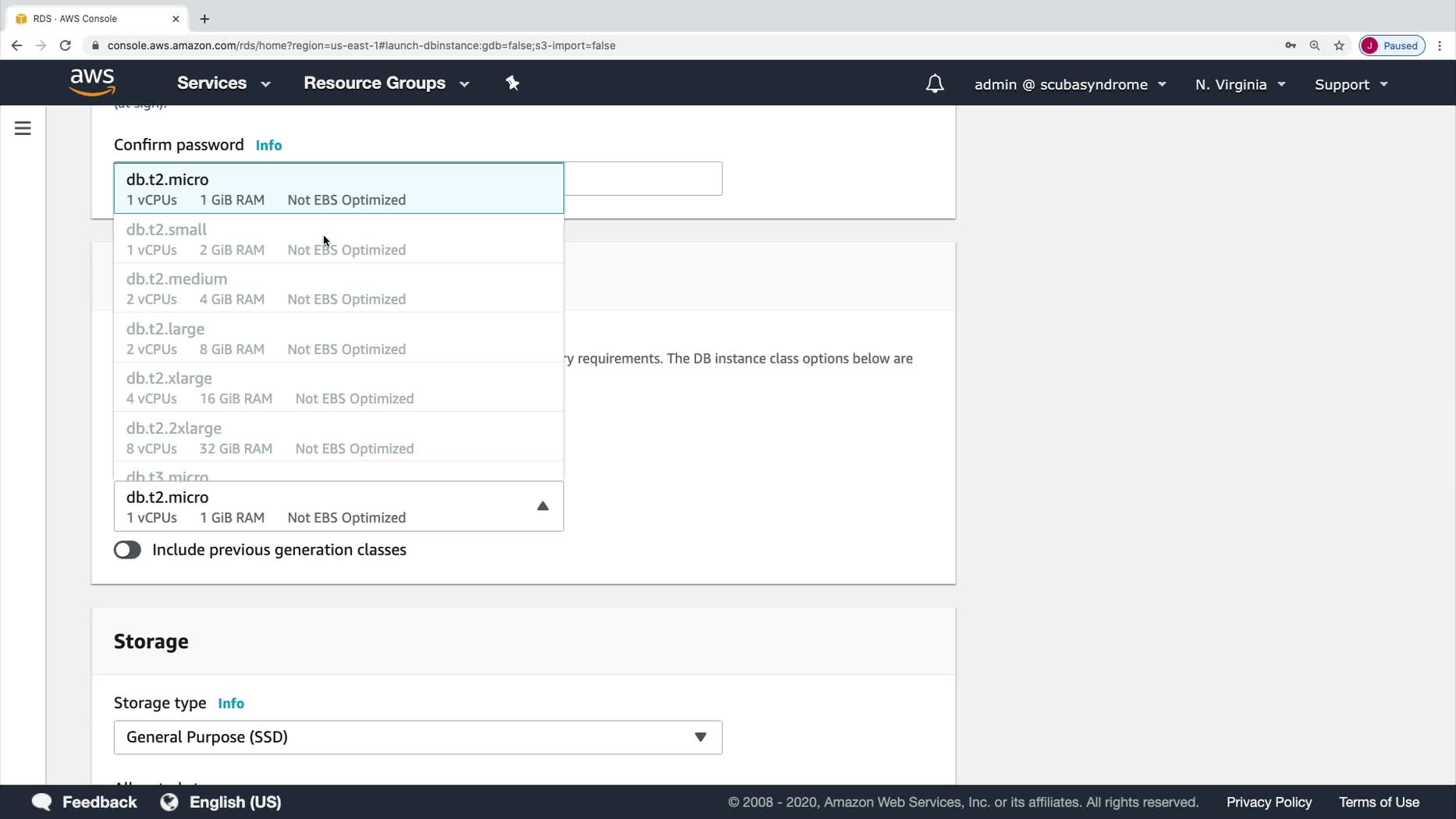Open the Storage type dropdown
1456x819 pixels.
point(418,737)
